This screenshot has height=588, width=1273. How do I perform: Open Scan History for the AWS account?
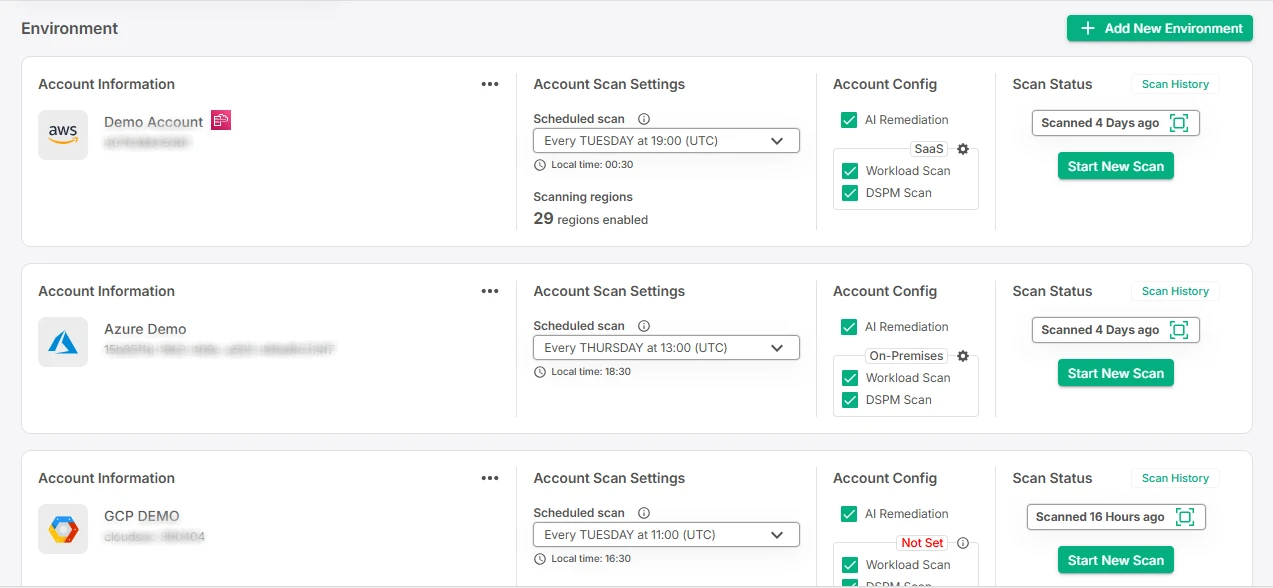coord(1175,84)
